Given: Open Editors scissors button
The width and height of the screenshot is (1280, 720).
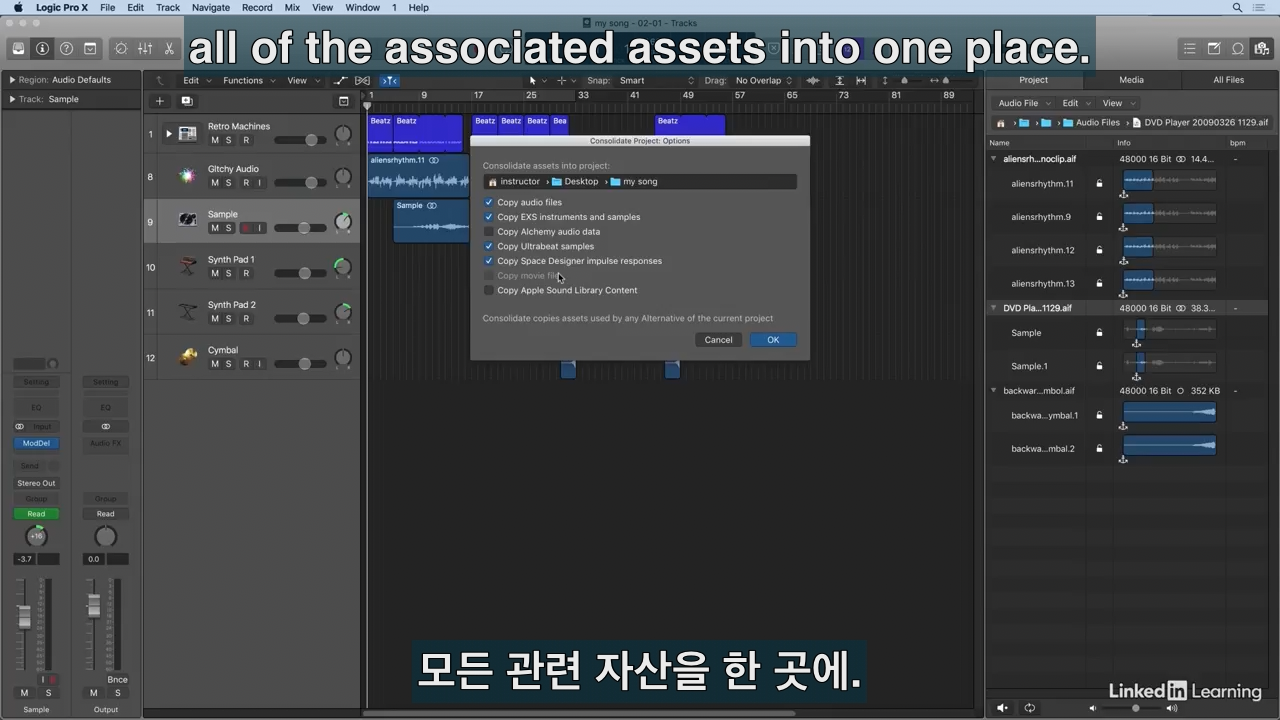Looking at the screenshot, I should click(169, 48).
